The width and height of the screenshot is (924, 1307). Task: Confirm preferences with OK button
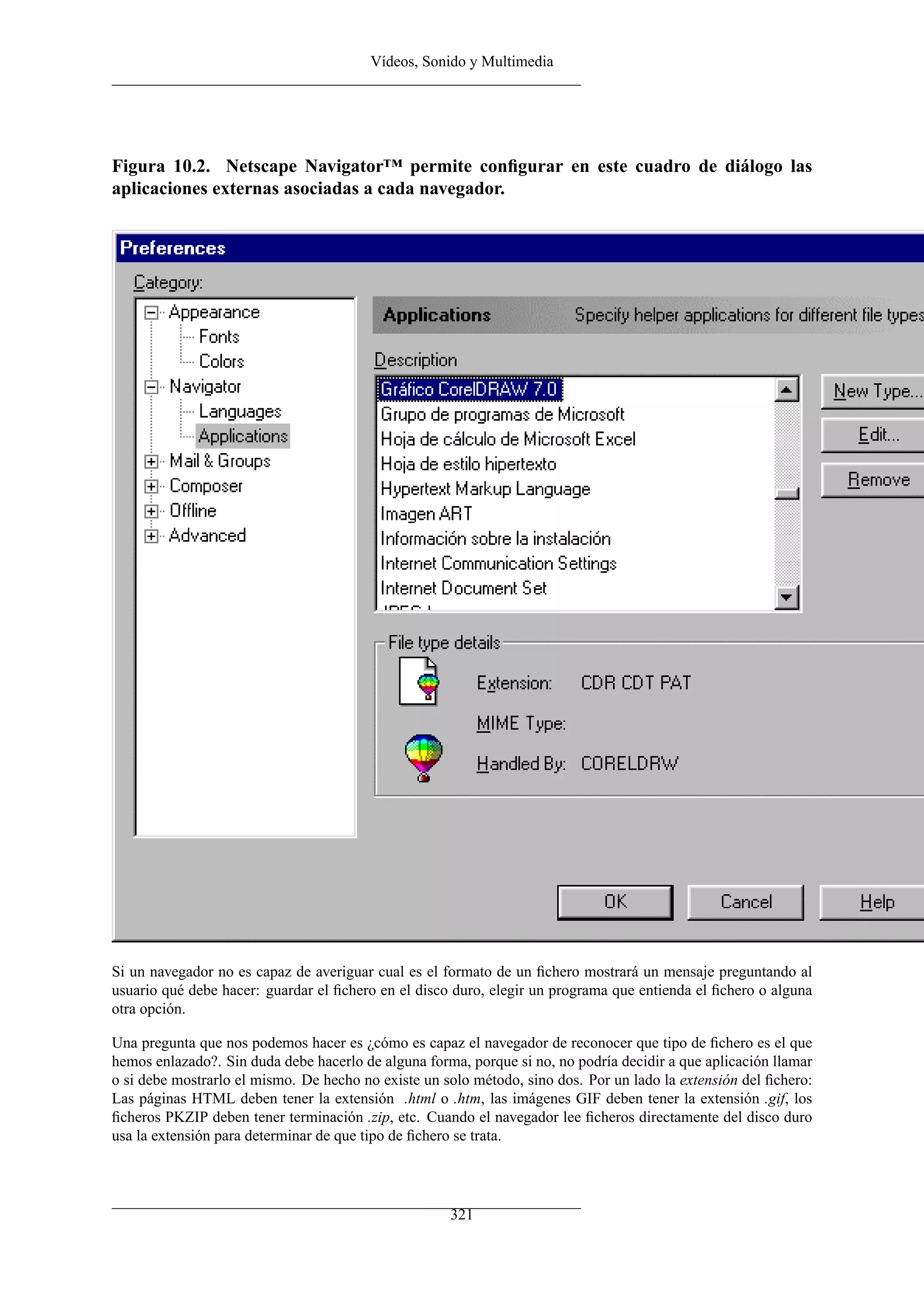point(615,902)
